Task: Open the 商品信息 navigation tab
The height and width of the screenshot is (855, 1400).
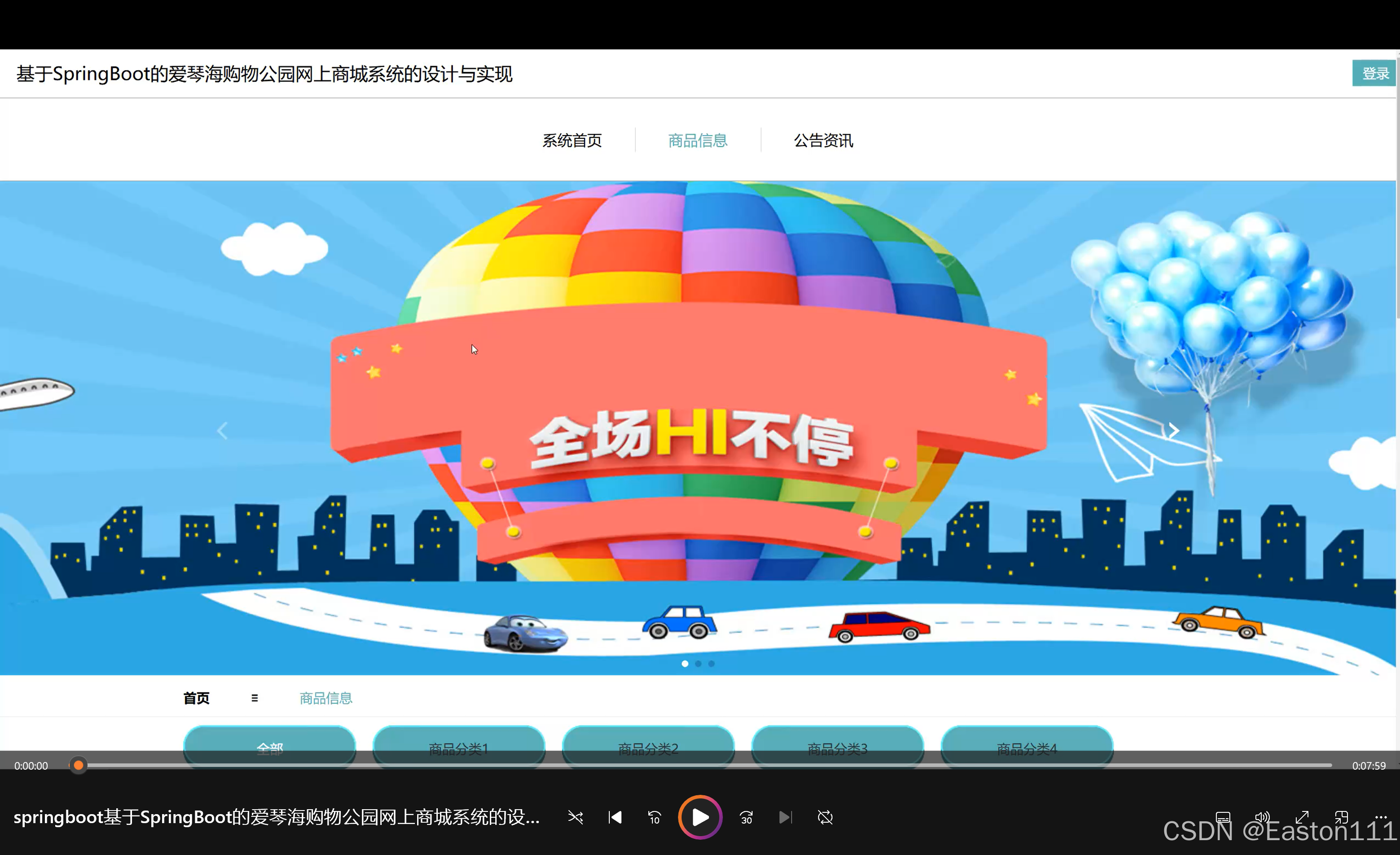Action: point(698,140)
